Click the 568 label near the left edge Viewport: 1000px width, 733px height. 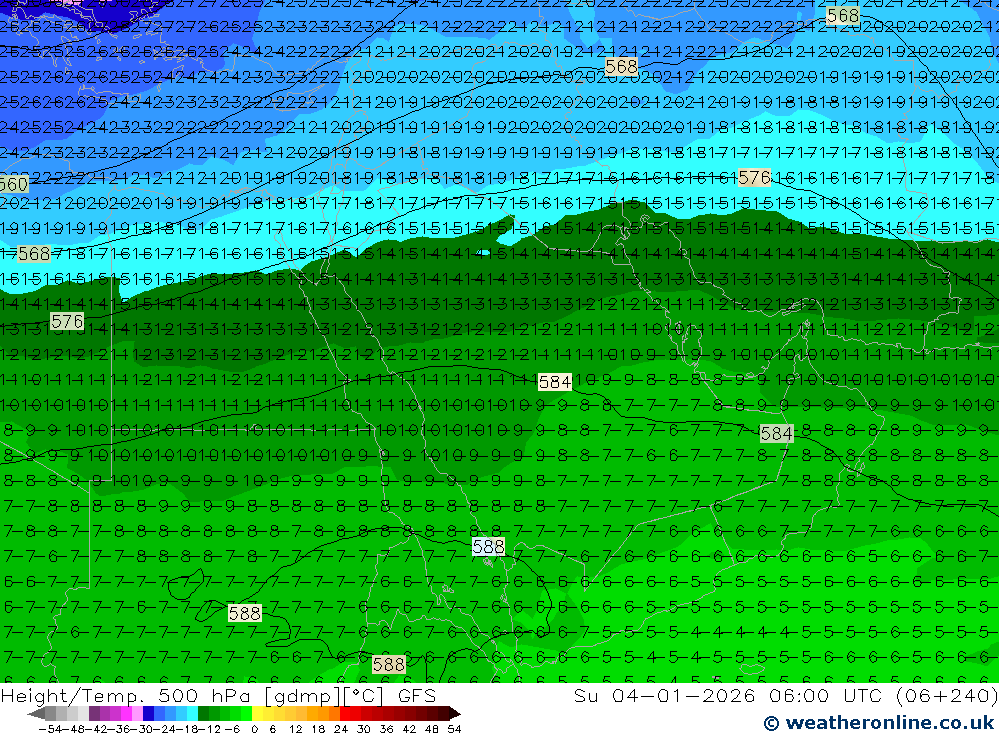pyautogui.click(x=34, y=254)
